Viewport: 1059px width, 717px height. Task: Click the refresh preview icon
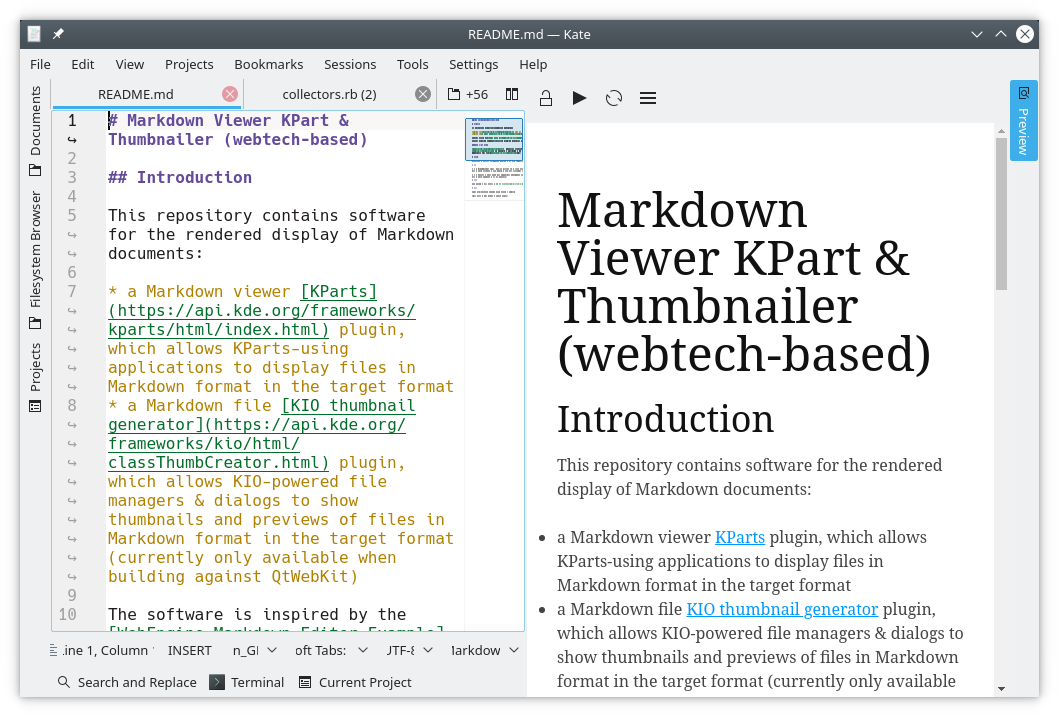(614, 97)
